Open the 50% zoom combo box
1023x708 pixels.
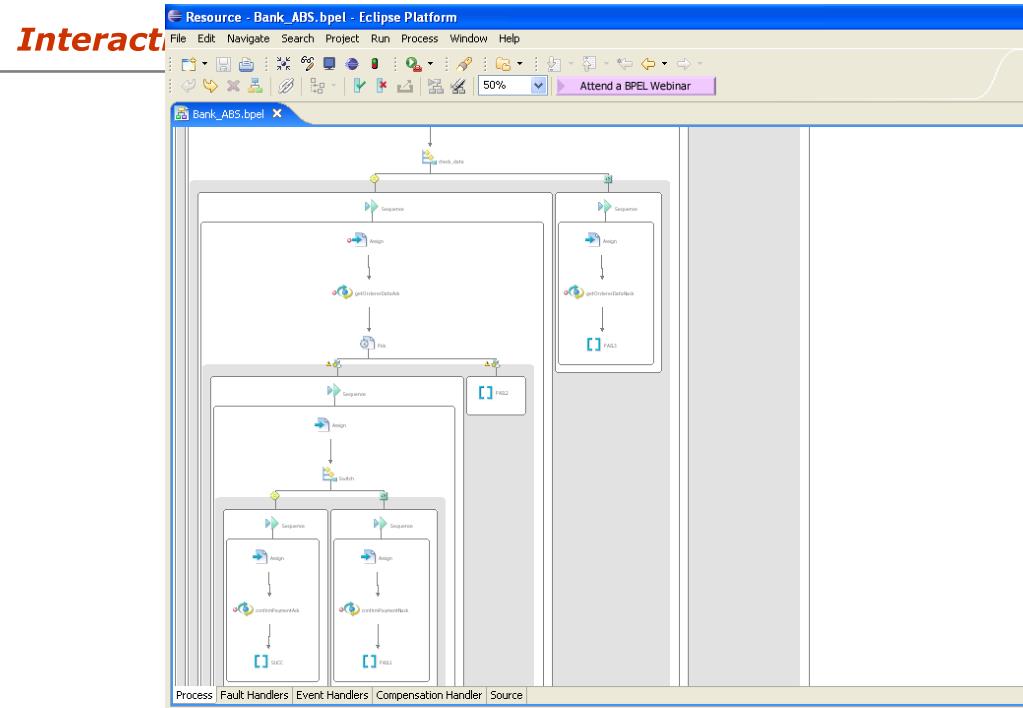pos(512,85)
